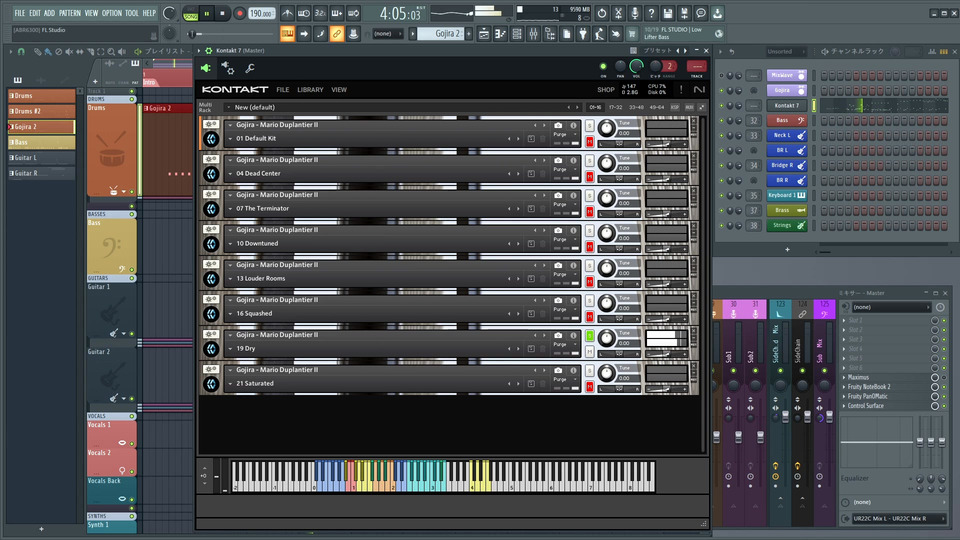This screenshot has height=540, width=960.
Task: Click the save floppy disk icon
Action: [668, 13]
